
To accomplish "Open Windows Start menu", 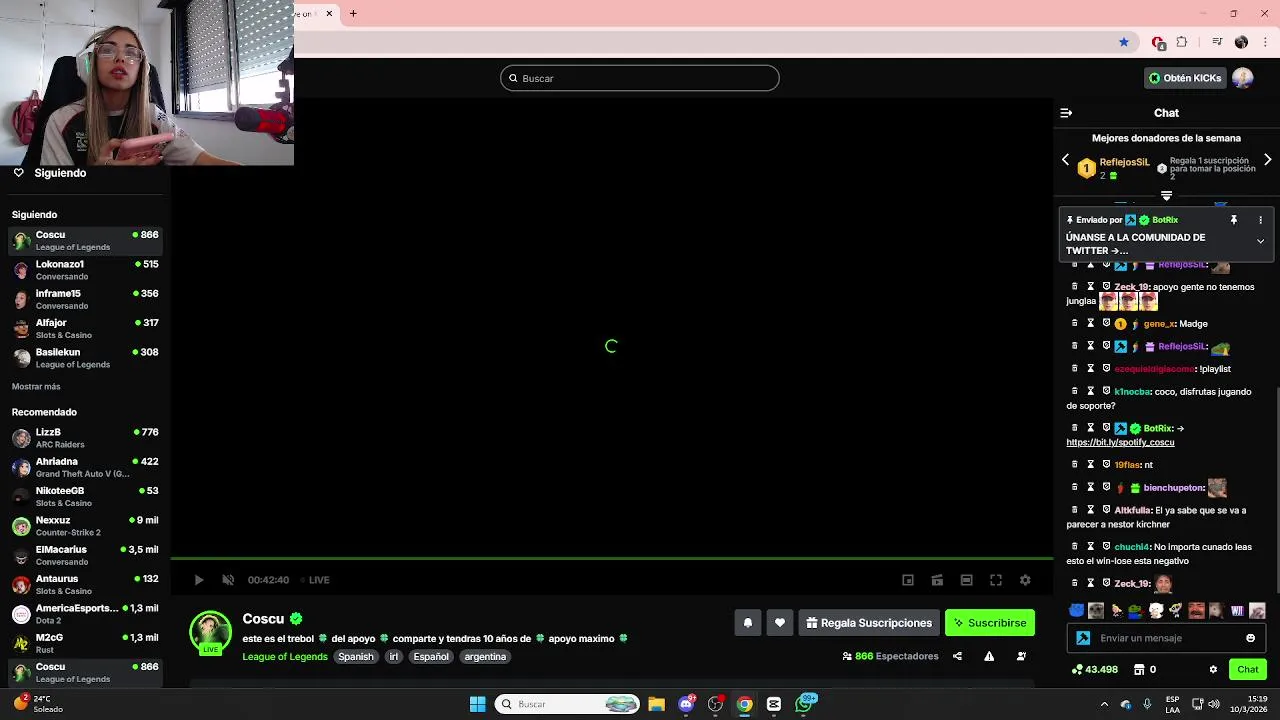I will click(x=477, y=704).
